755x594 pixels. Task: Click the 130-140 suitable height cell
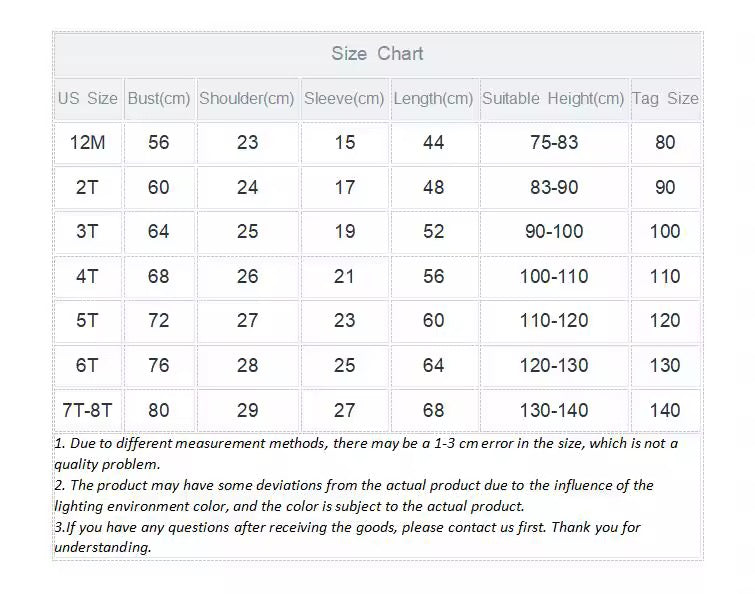click(x=553, y=410)
